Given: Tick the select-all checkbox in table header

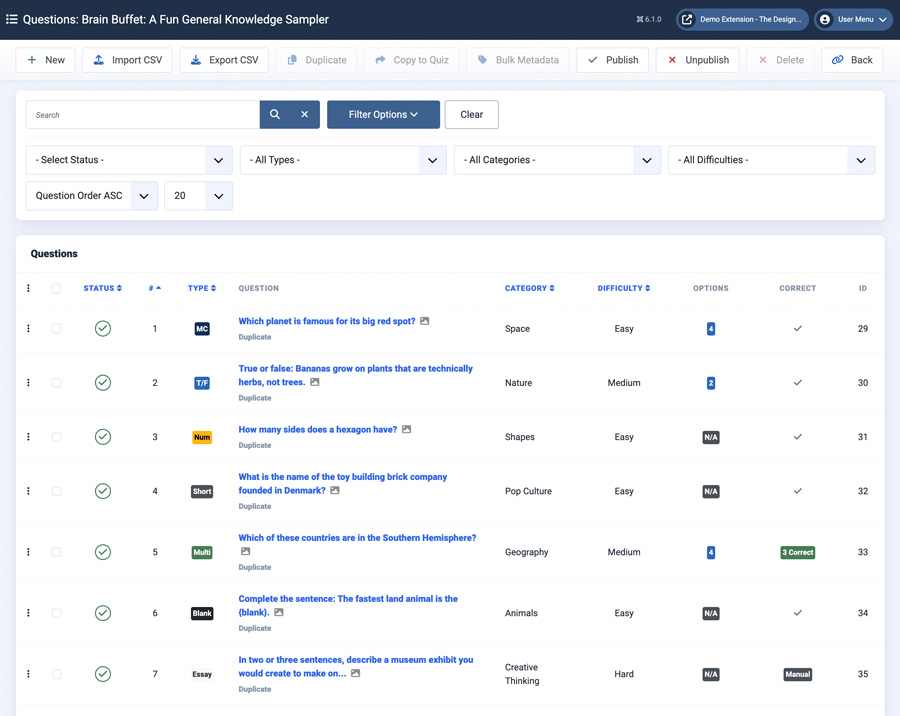Looking at the screenshot, I should pyautogui.click(x=56, y=288).
